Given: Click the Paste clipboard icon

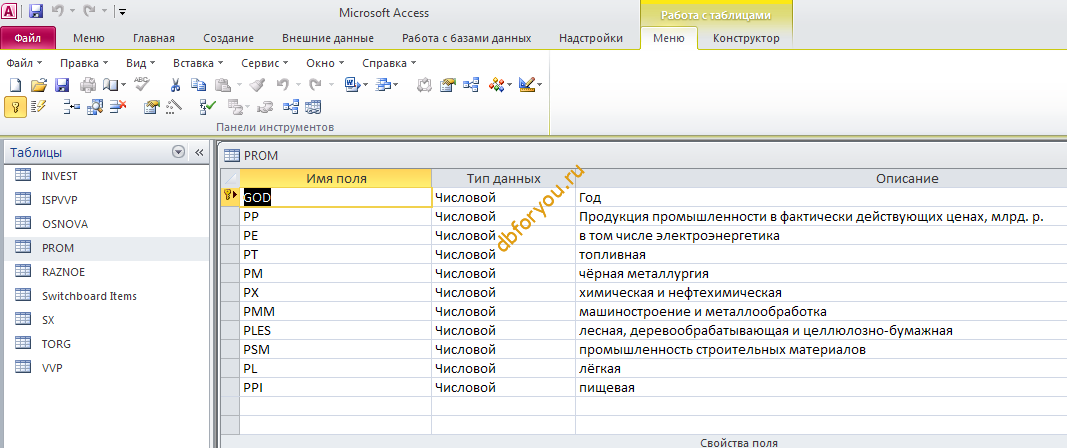Looking at the screenshot, I should pos(223,85).
